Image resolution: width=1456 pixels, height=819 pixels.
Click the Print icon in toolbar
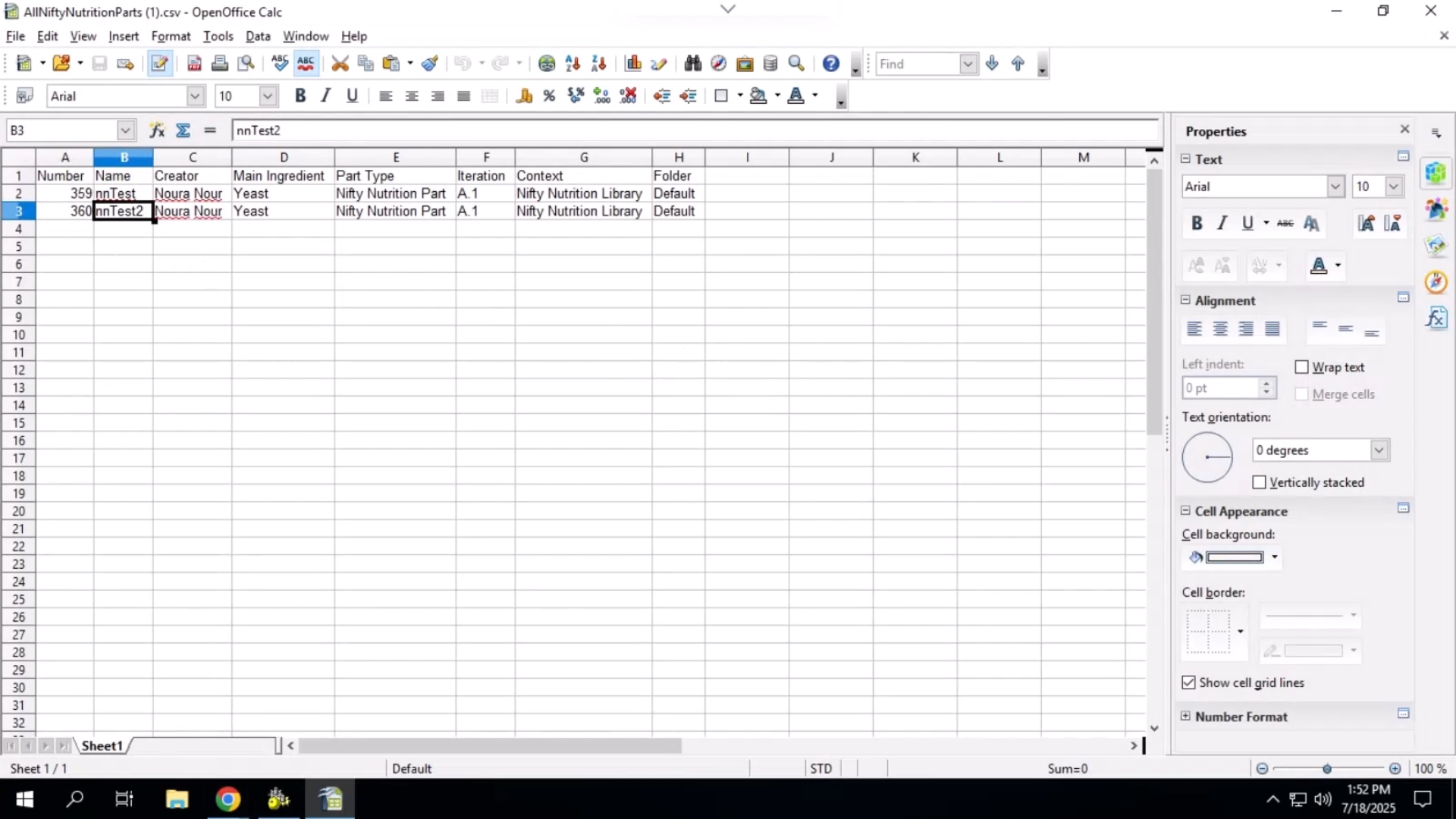pyautogui.click(x=220, y=64)
